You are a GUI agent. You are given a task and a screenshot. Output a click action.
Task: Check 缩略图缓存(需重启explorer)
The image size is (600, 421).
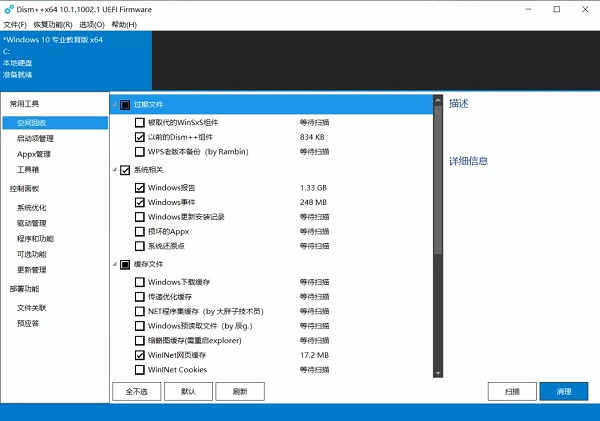140,340
